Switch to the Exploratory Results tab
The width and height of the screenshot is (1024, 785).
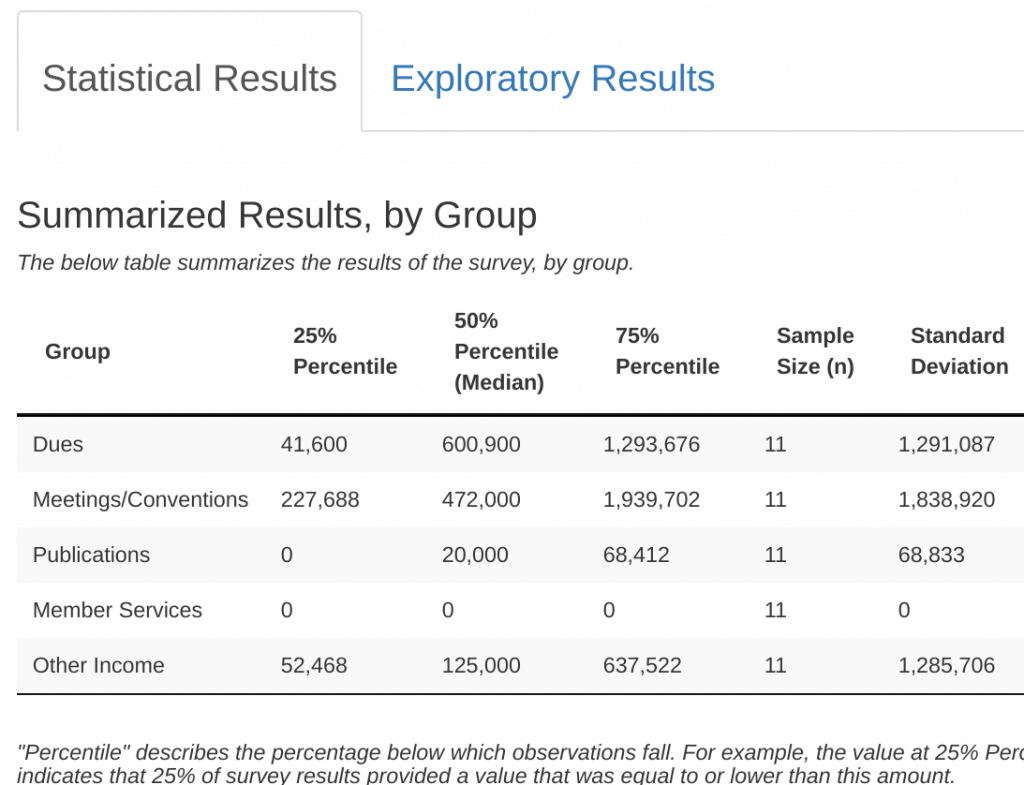[552, 78]
